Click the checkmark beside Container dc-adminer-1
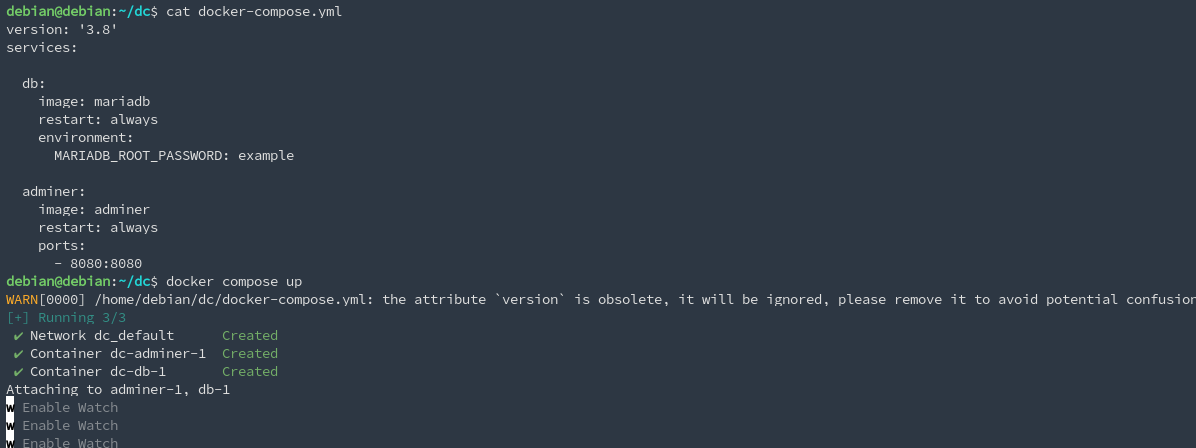1196x448 pixels. click(x=18, y=354)
